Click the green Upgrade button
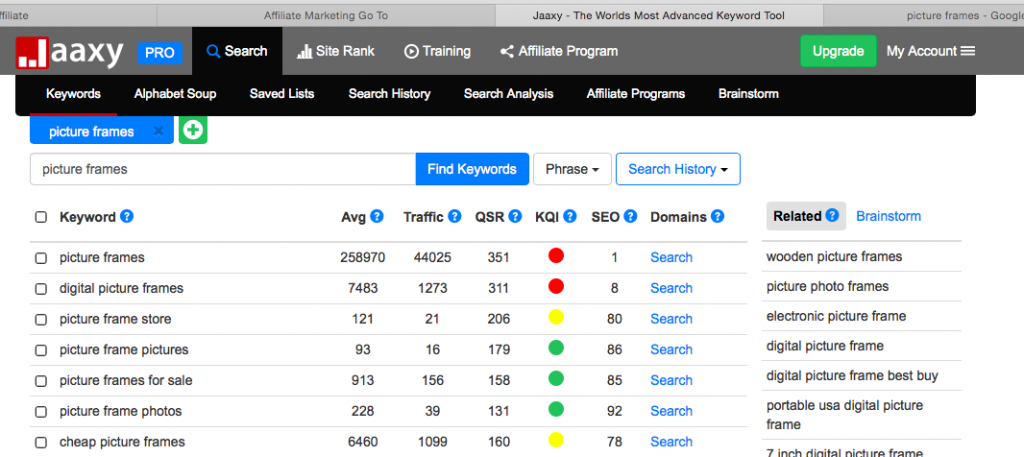1024x457 pixels. point(838,51)
